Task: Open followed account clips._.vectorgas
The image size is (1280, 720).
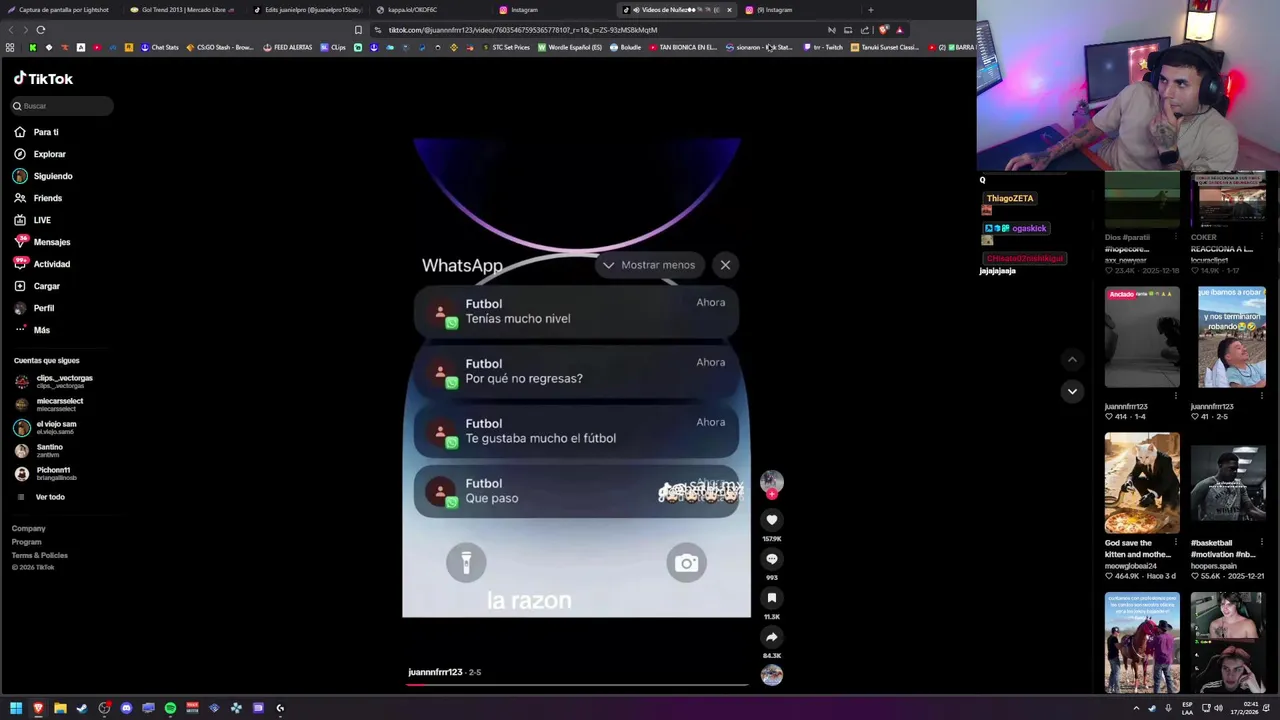Action: 53,381
